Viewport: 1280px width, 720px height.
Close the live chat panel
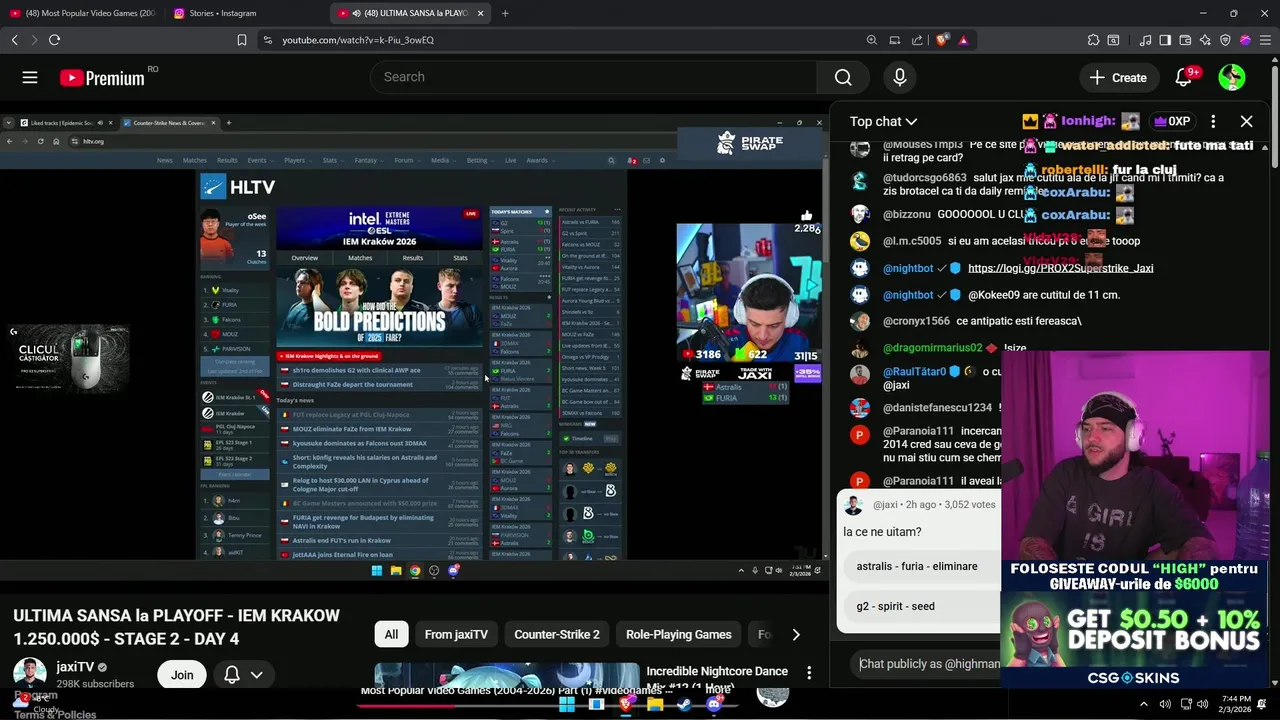(1246, 121)
